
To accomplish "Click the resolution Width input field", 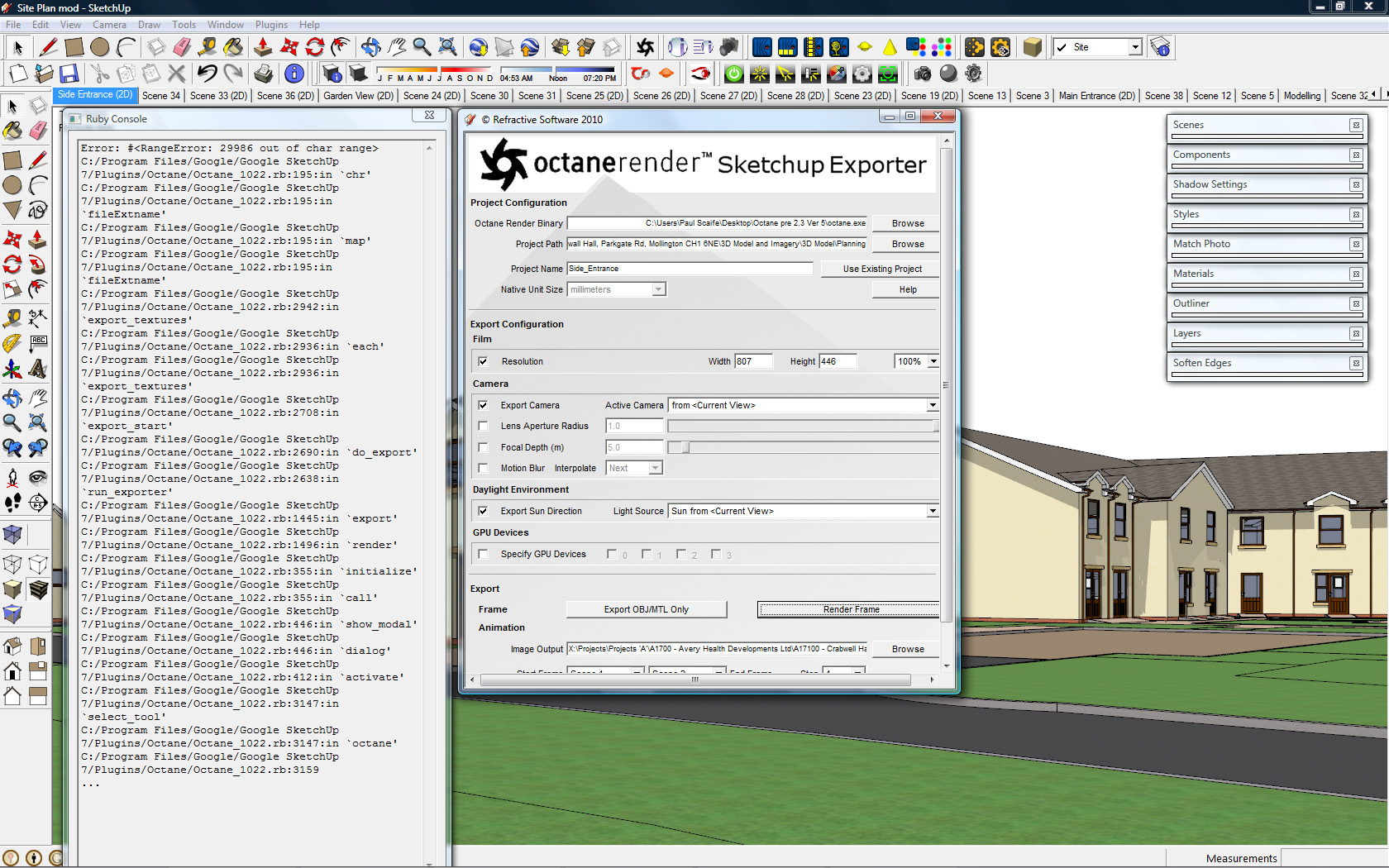I will tap(753, 361).
